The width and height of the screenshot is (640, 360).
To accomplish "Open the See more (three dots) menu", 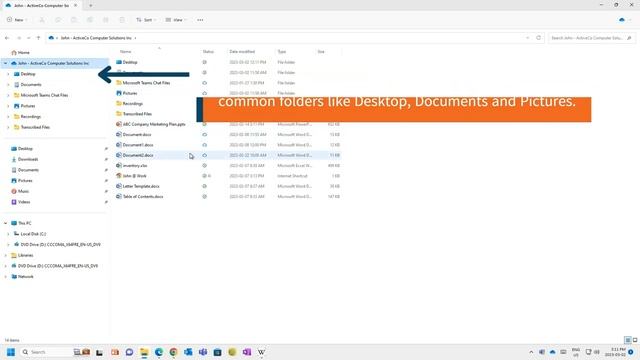I will tap(200, 20).
